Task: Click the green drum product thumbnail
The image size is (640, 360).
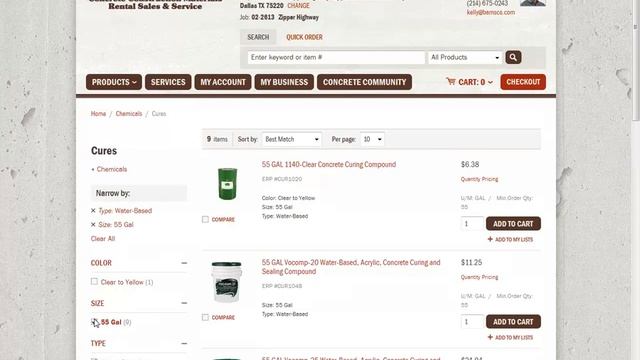Action: point(227,184)
